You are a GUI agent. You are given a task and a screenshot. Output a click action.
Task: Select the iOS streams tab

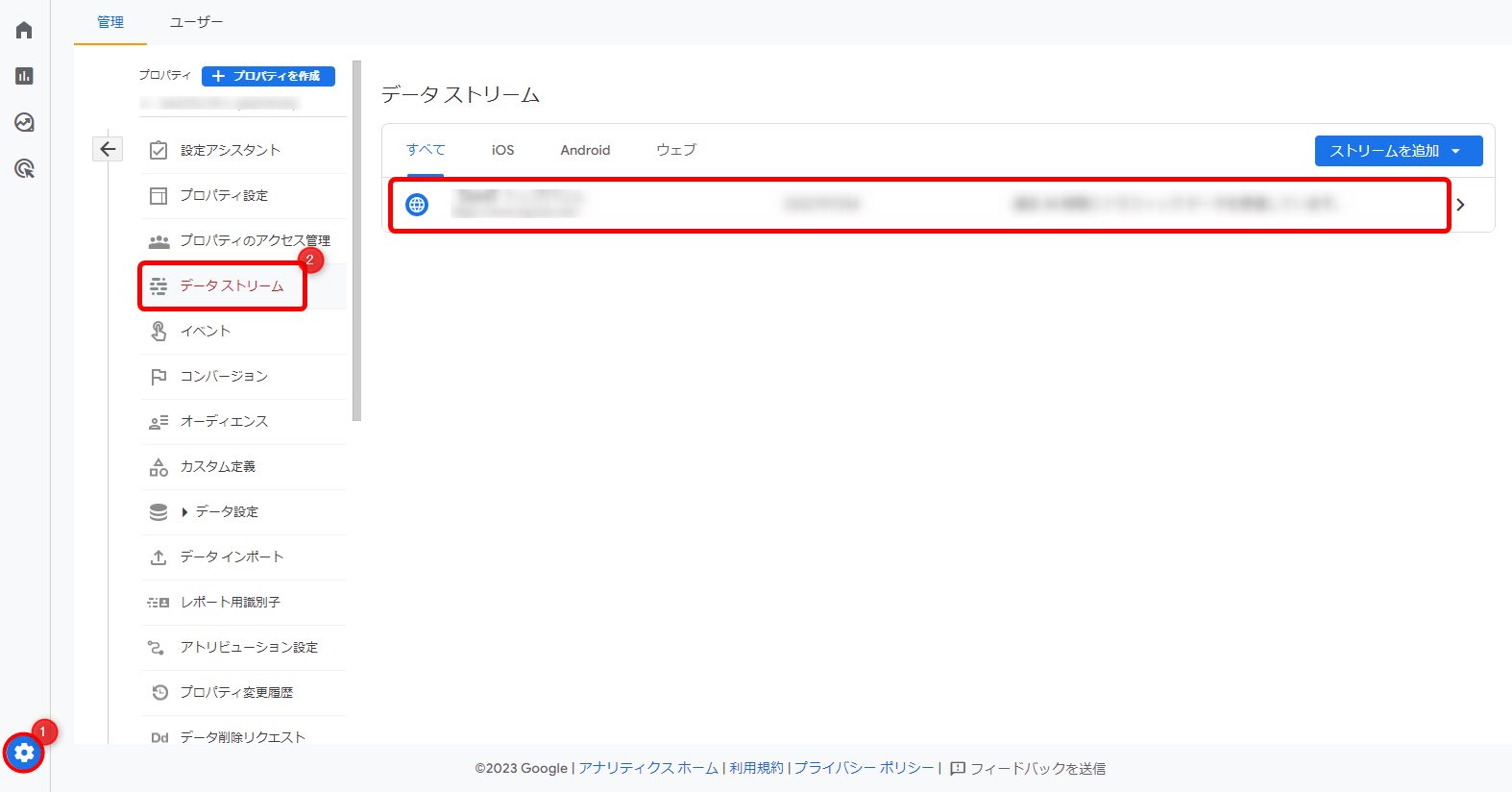point(502,150)
